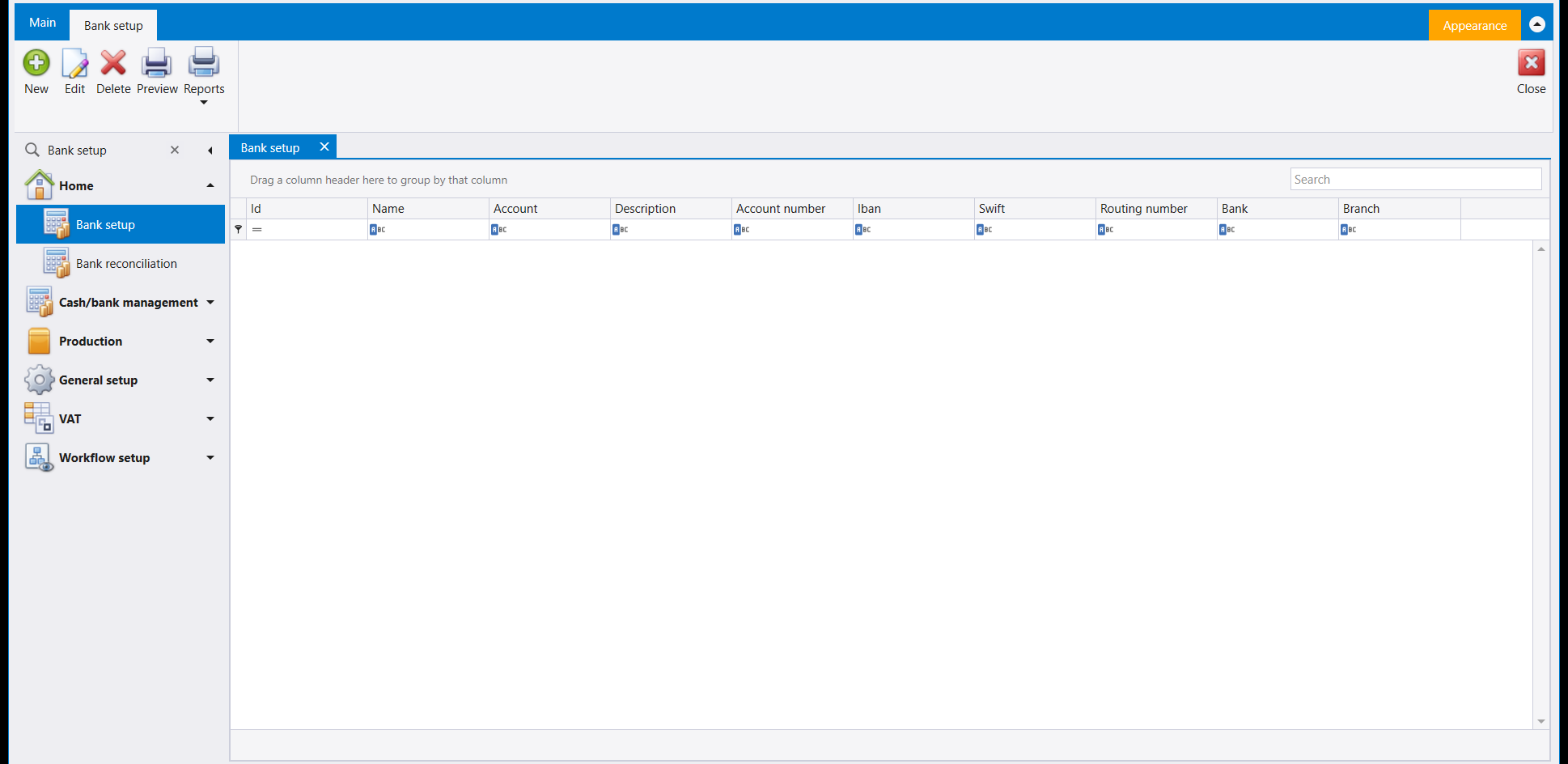Expand Cash/bank management group
The height and width of the screenshot is (764, 1568).
coord(210,302)
